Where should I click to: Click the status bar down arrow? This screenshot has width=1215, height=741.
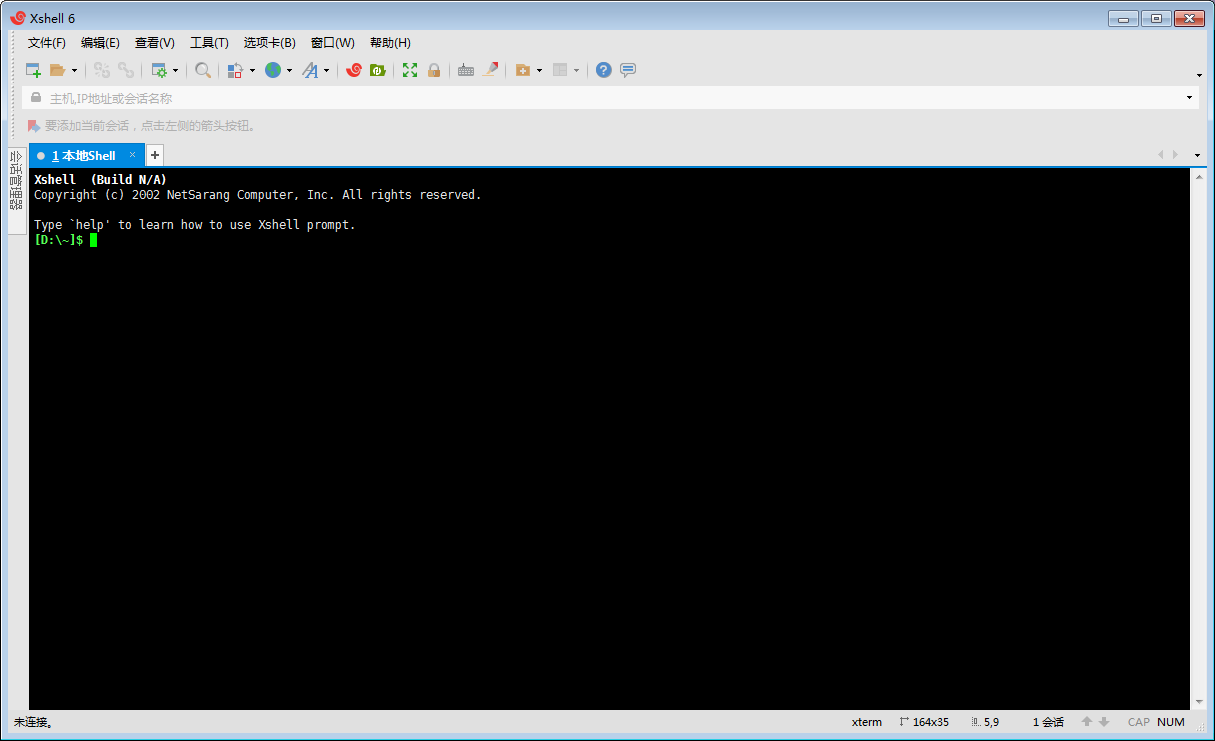coord(1104,722)
